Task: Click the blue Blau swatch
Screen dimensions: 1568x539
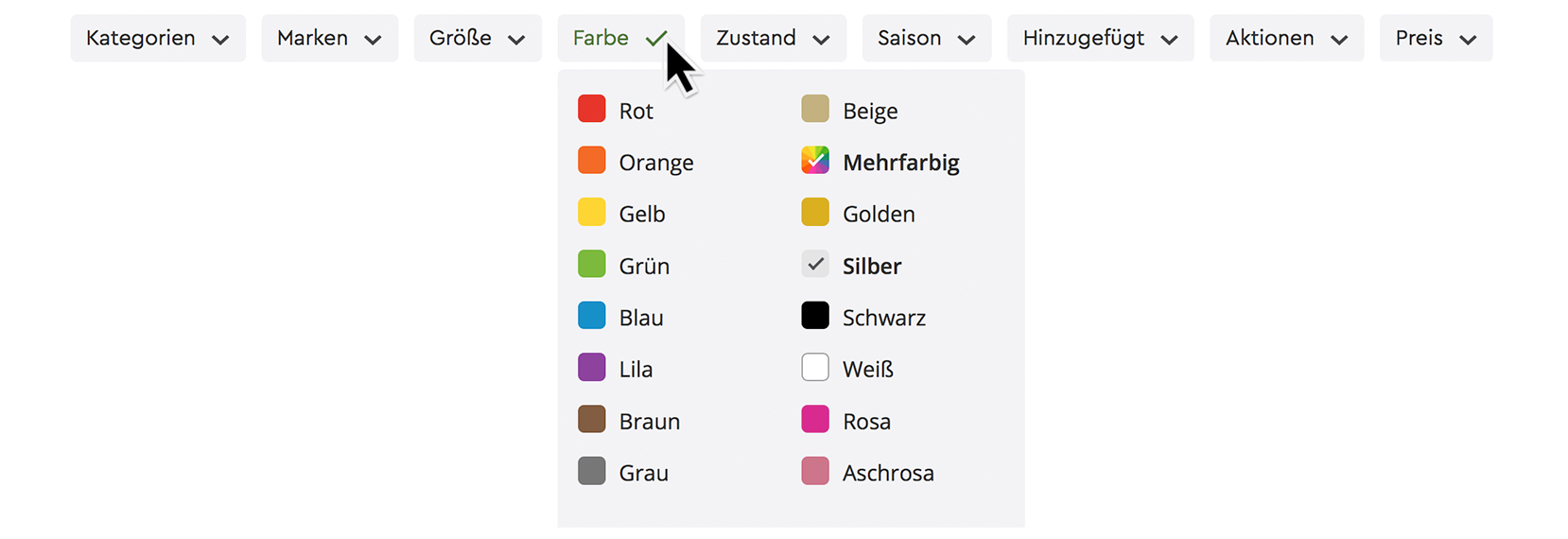Action: click(592, 316)
